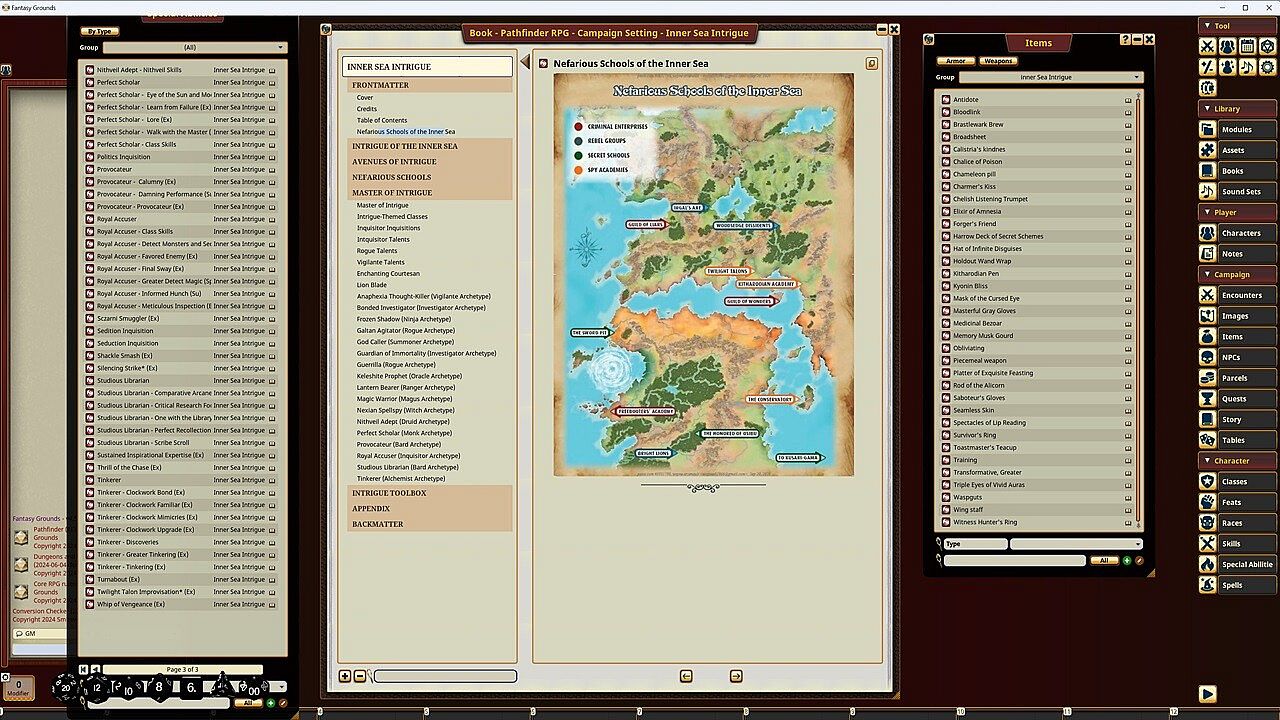
Task: Open the Modifiers plus-slash-minus tool icon
Action: click(1207, 67)
